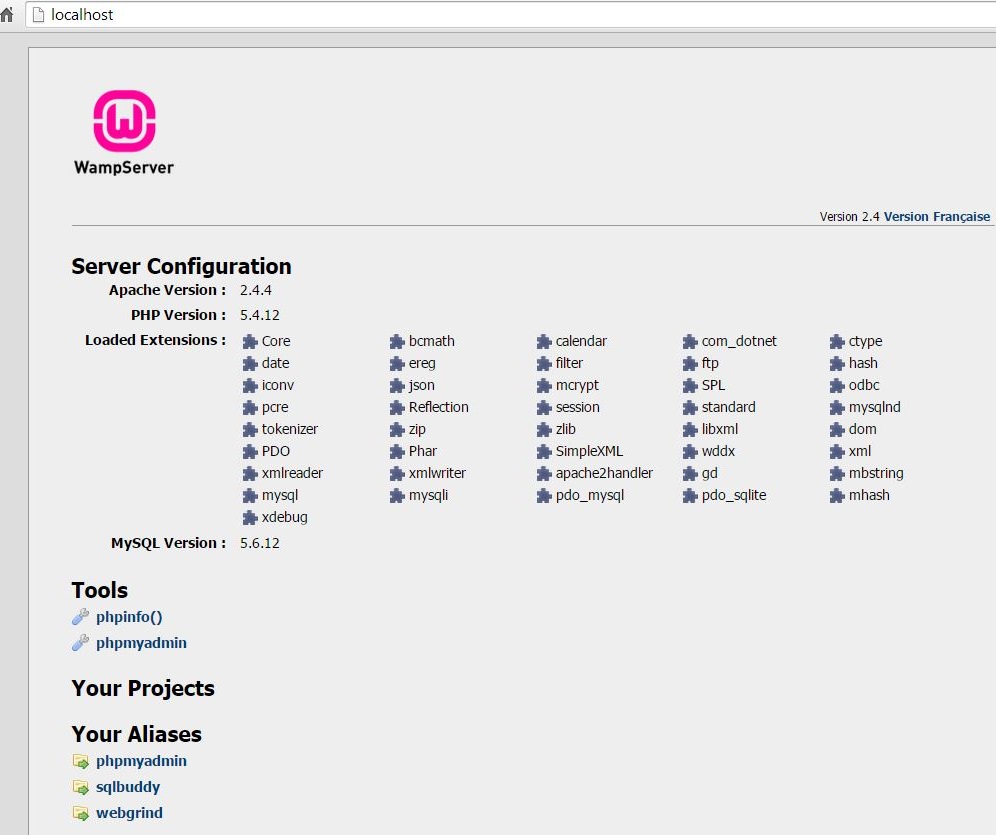Click the wddx extension name

point(718,451)
